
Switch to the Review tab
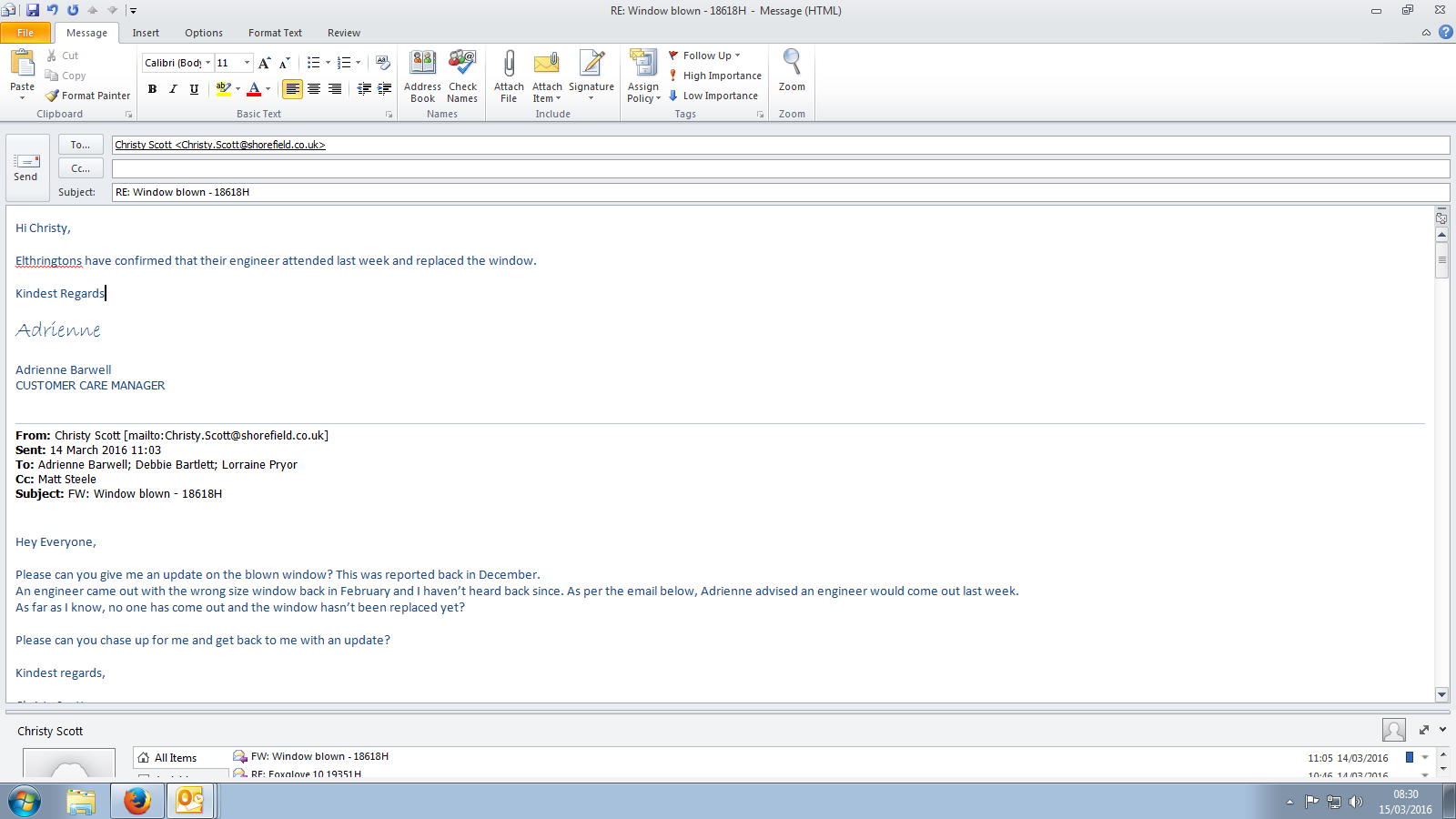click(344, 33)
